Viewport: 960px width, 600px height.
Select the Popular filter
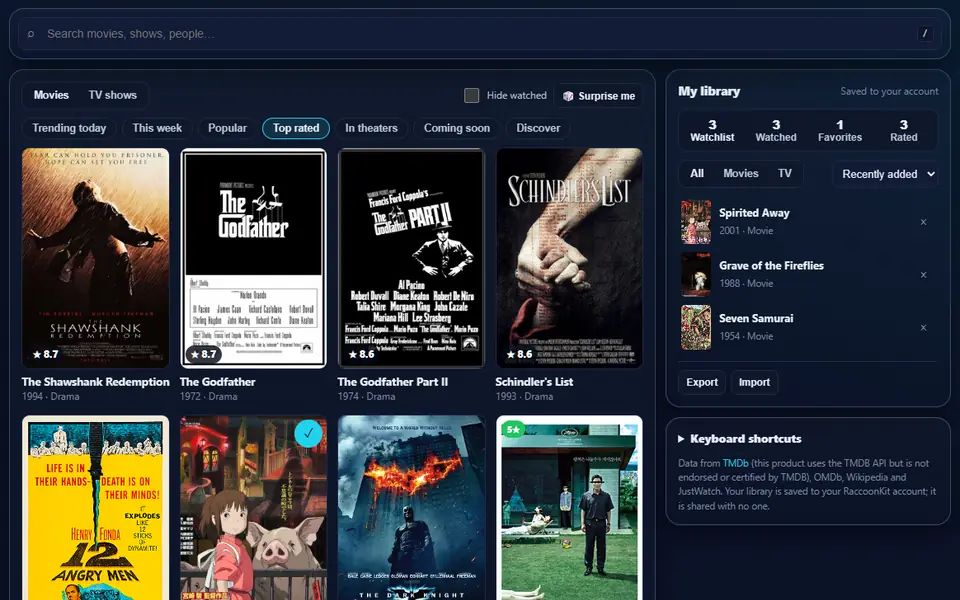point(227,128)
